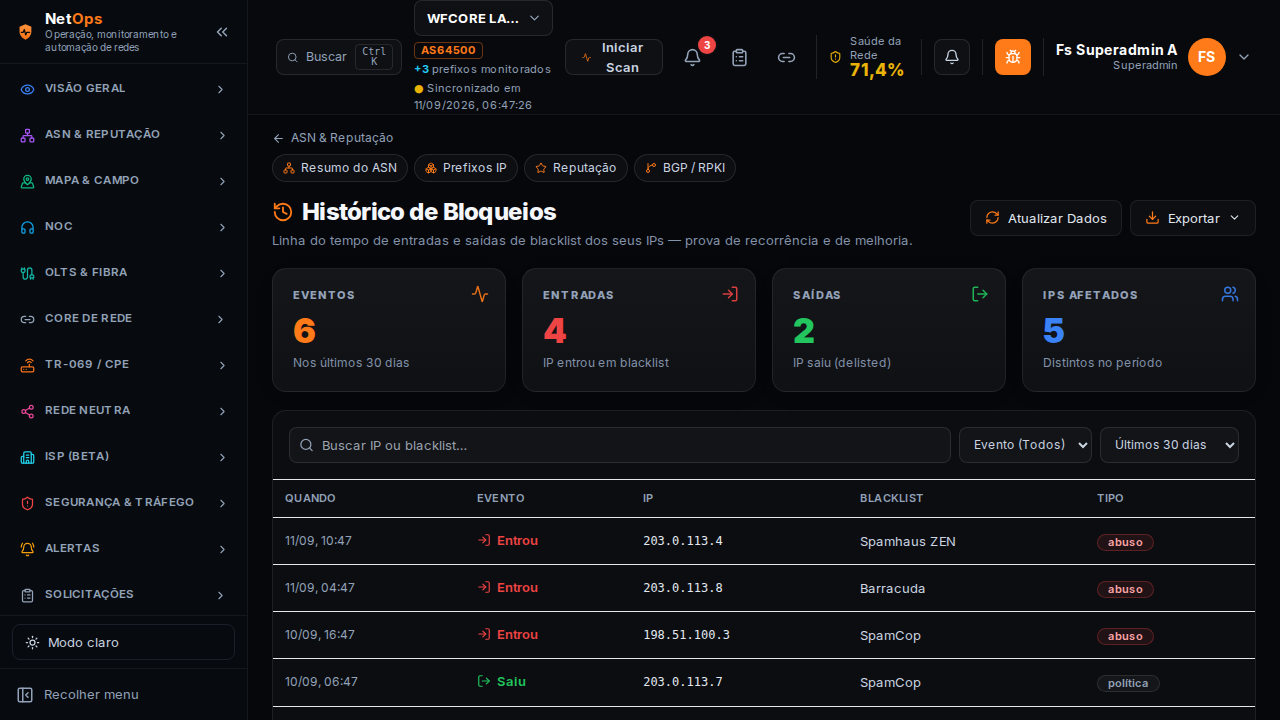Open the Buscar Ctrl K global search
The height and width of the screenshot is (720, 1280).
coord(339,57)
